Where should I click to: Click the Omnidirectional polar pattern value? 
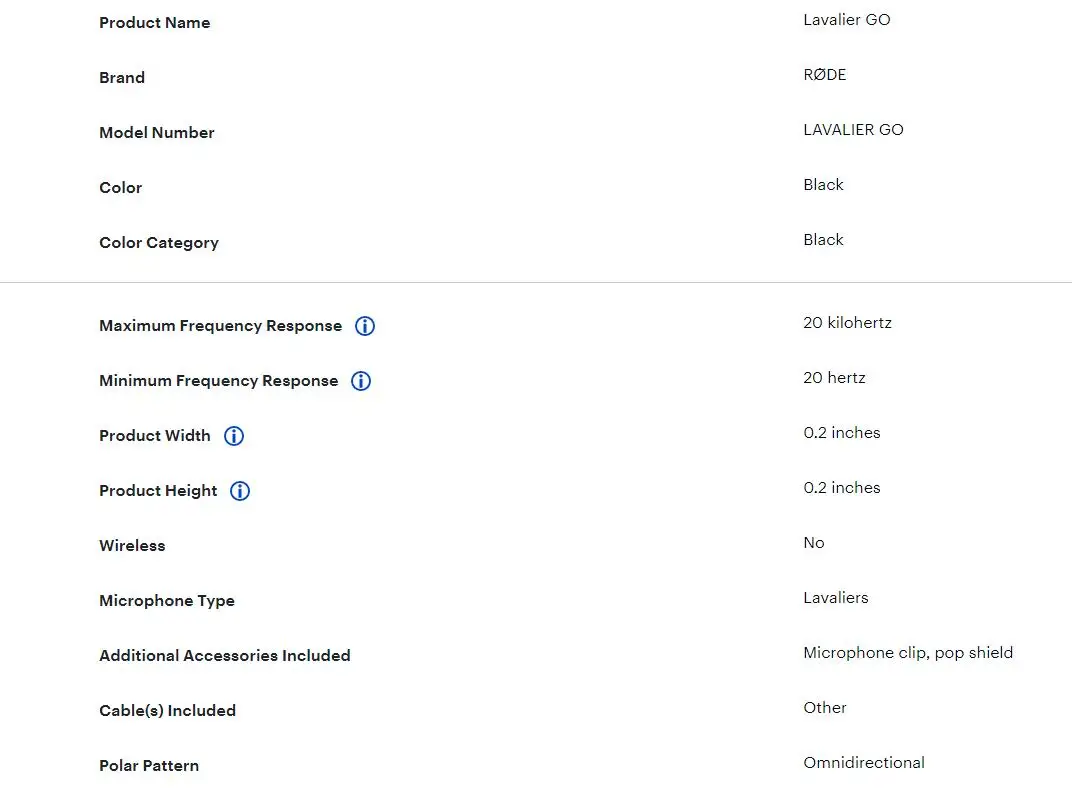pos(863,763)
